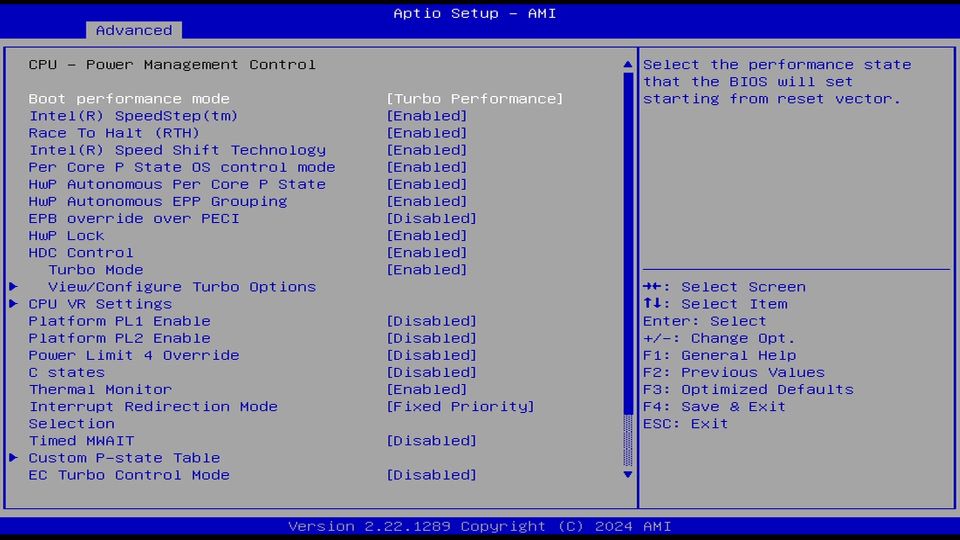
Task: Click ESC: Exit
Action: pyautogui.click(x=686, y=424)
